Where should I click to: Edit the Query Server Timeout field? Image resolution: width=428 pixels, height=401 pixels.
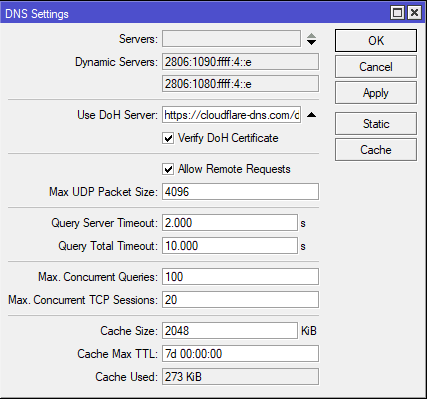coord(230,223)
